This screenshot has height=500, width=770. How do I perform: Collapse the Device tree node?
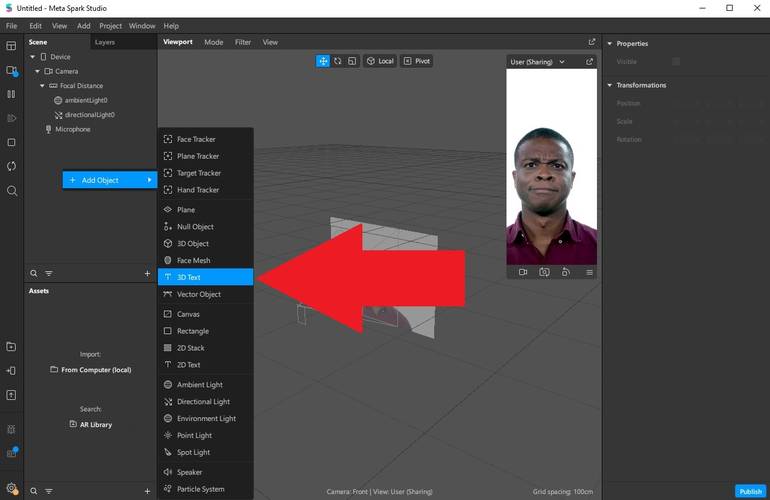tap(32, 57)
